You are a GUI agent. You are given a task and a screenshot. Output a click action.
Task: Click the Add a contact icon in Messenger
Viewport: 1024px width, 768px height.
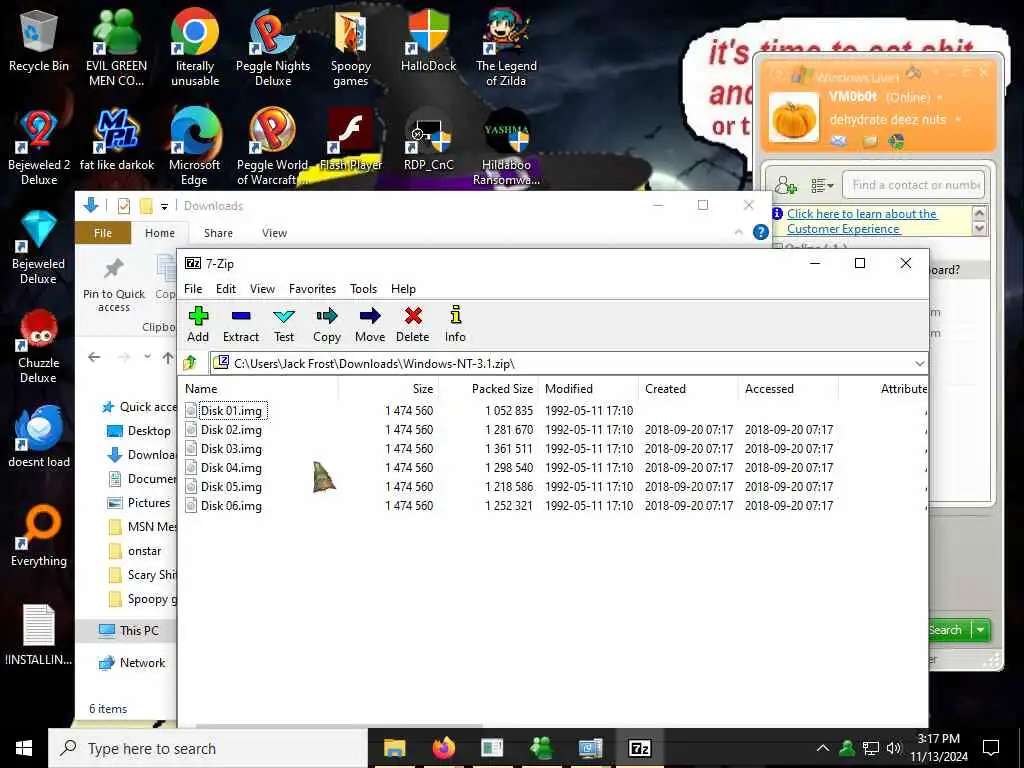click(x=785, y=185)
